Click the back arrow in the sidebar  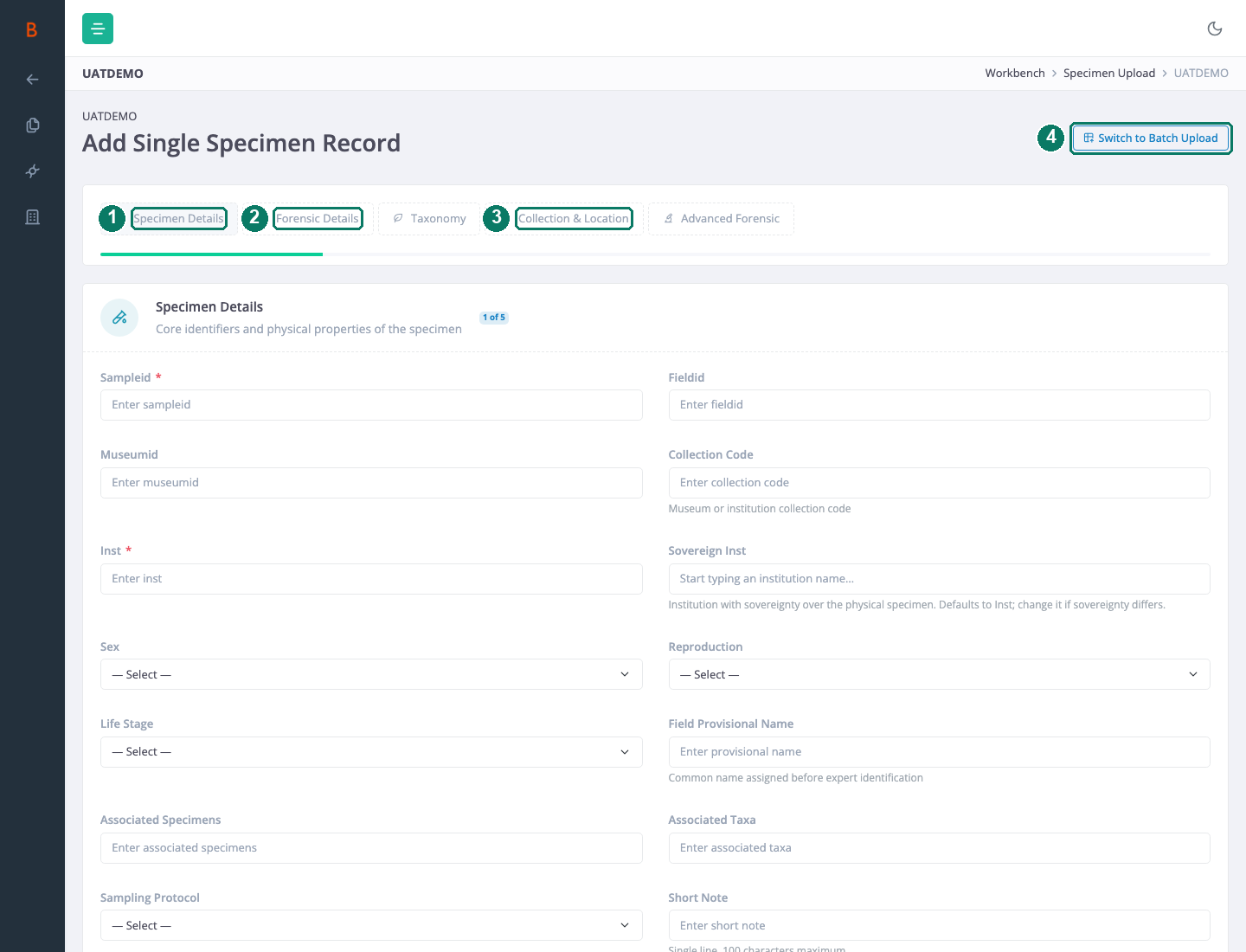(x=32, y=80)
